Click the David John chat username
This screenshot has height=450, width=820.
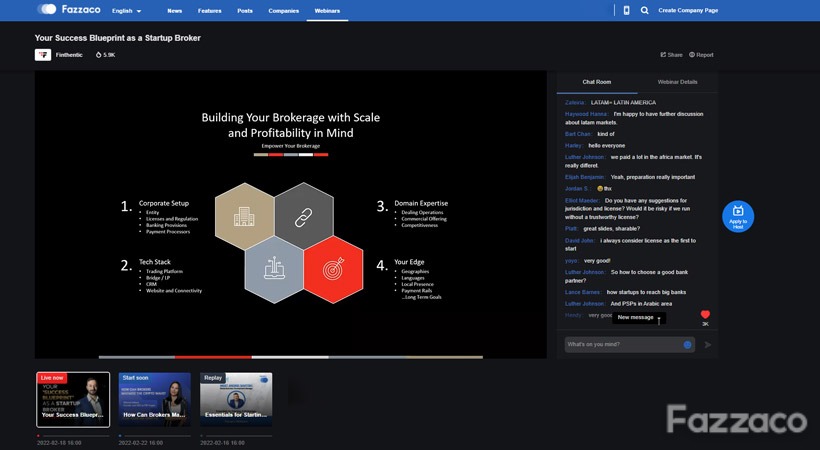tap(579, 241)
